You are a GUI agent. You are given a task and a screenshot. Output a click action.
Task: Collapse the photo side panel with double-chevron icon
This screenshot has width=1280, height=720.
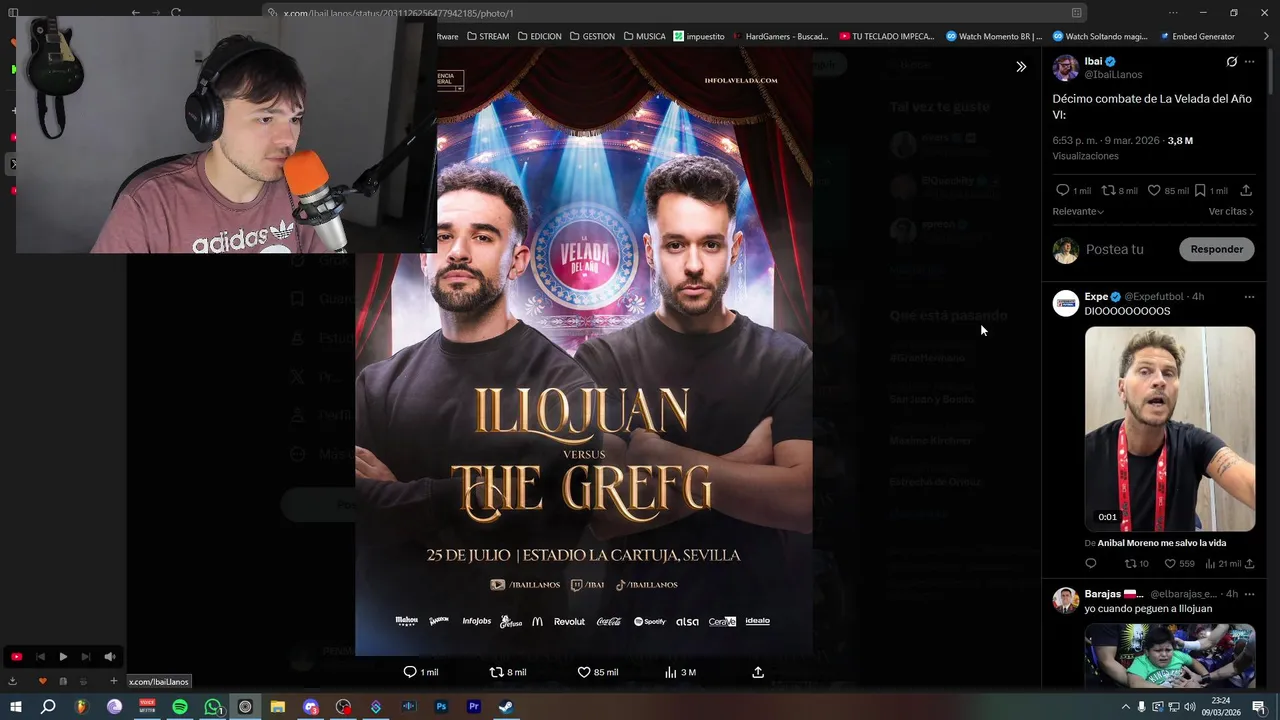1021,67
